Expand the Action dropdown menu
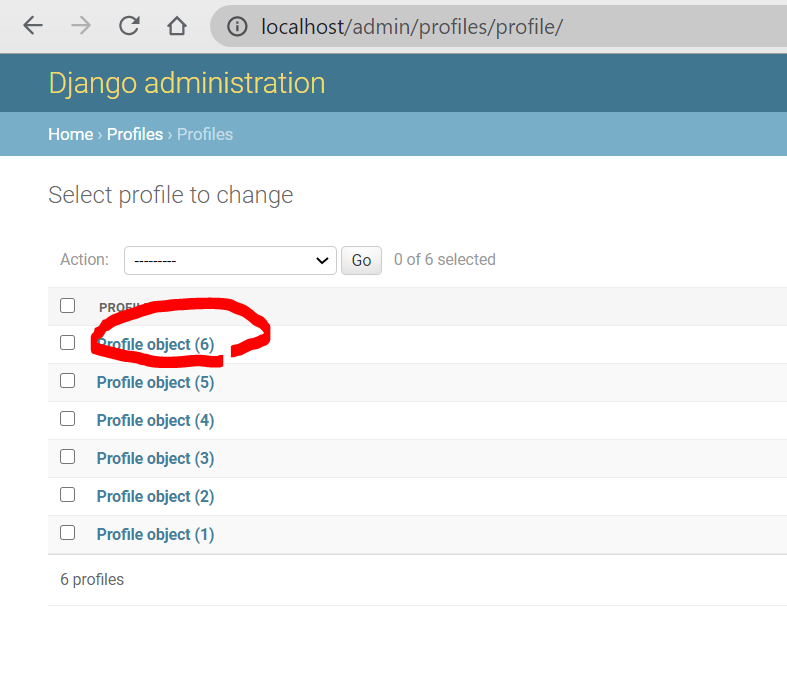Screen dimensions: 787x681 [230, 260]
